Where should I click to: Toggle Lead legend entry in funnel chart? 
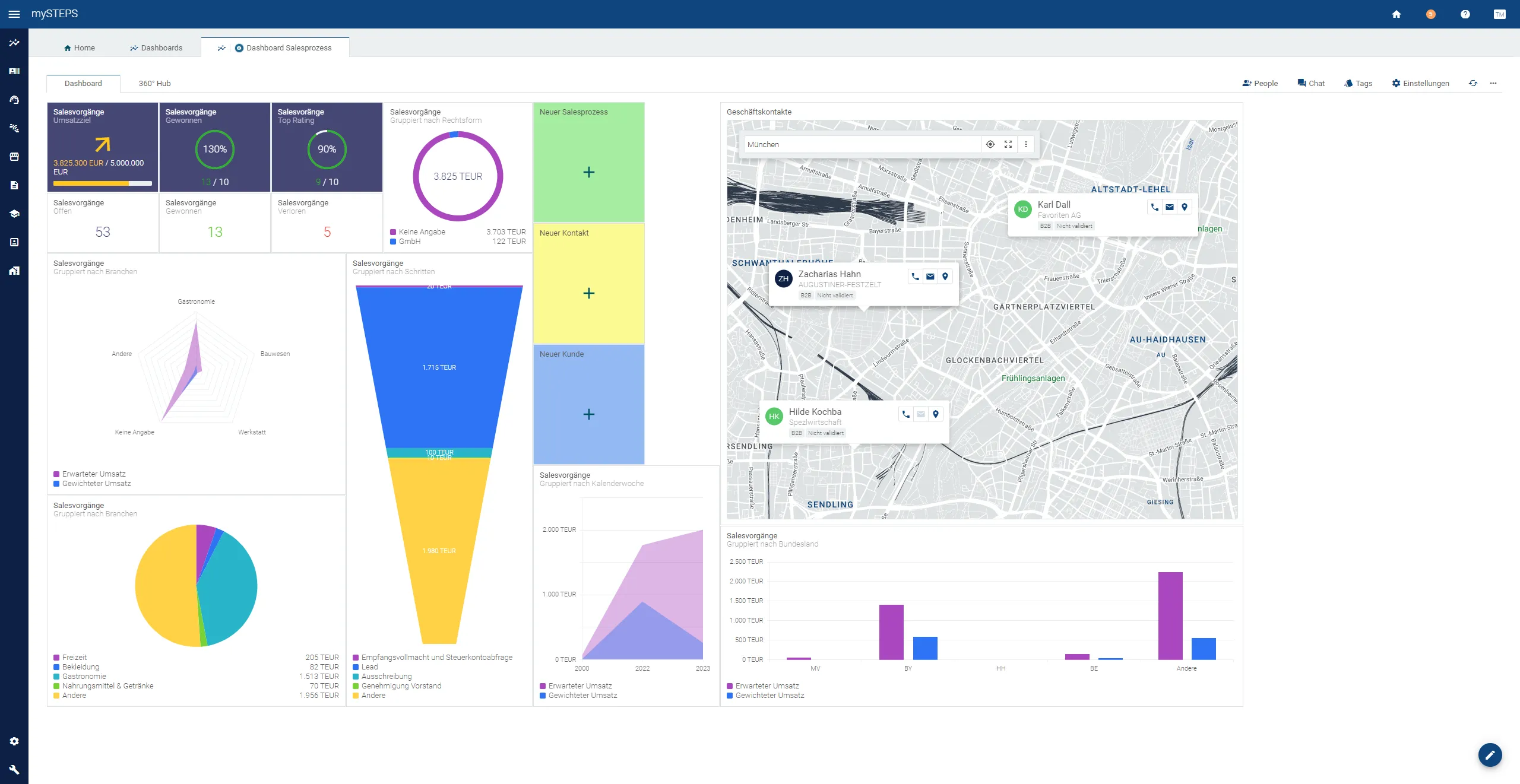tap(365, 666)
